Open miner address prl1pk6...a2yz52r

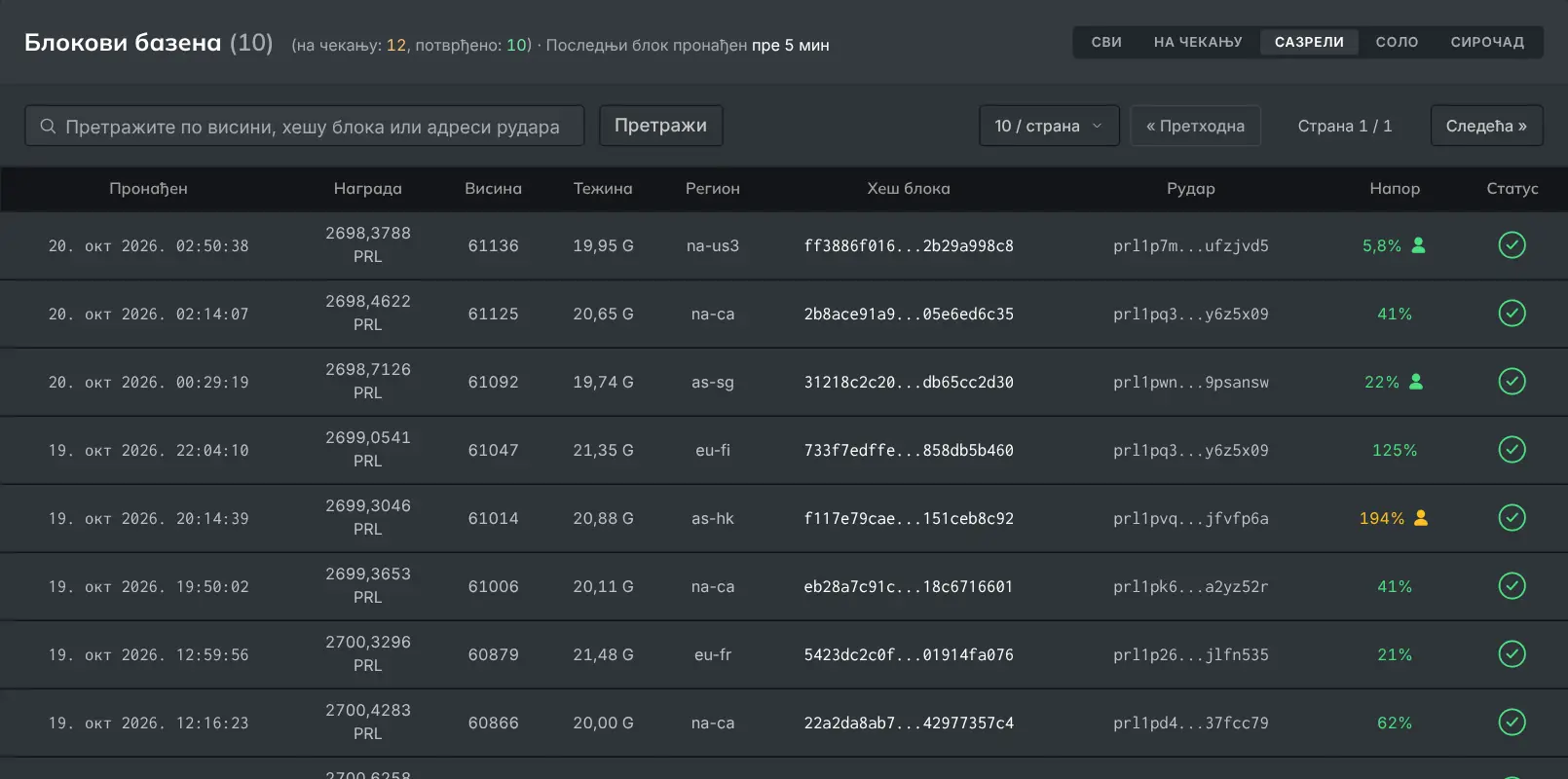(1191, 587)
